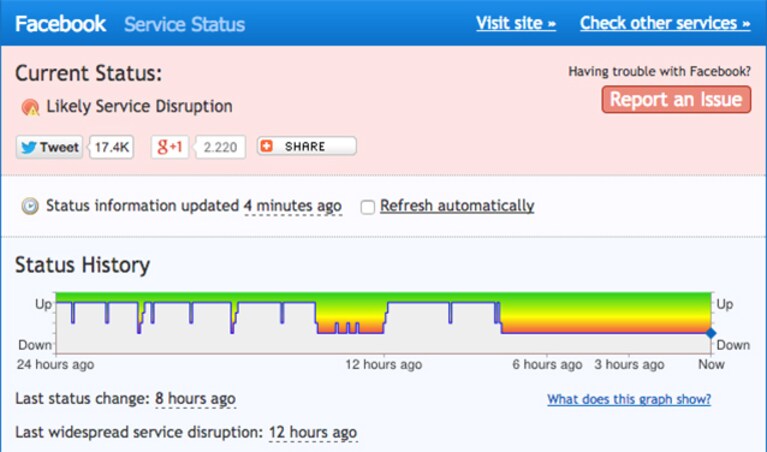Screen dimensions: 767x452
Task: Click the Google +1 button
Action: (x=170, y=147)
